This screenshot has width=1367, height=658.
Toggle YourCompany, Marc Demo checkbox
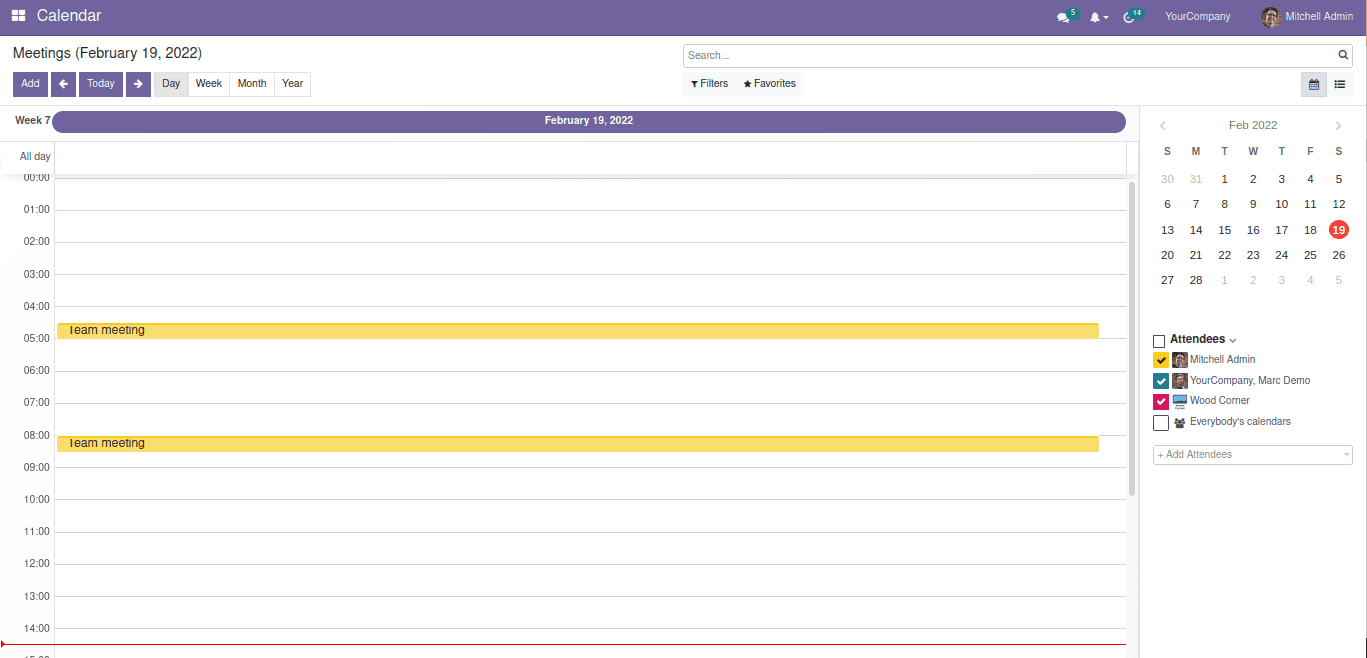point(1161,381)
